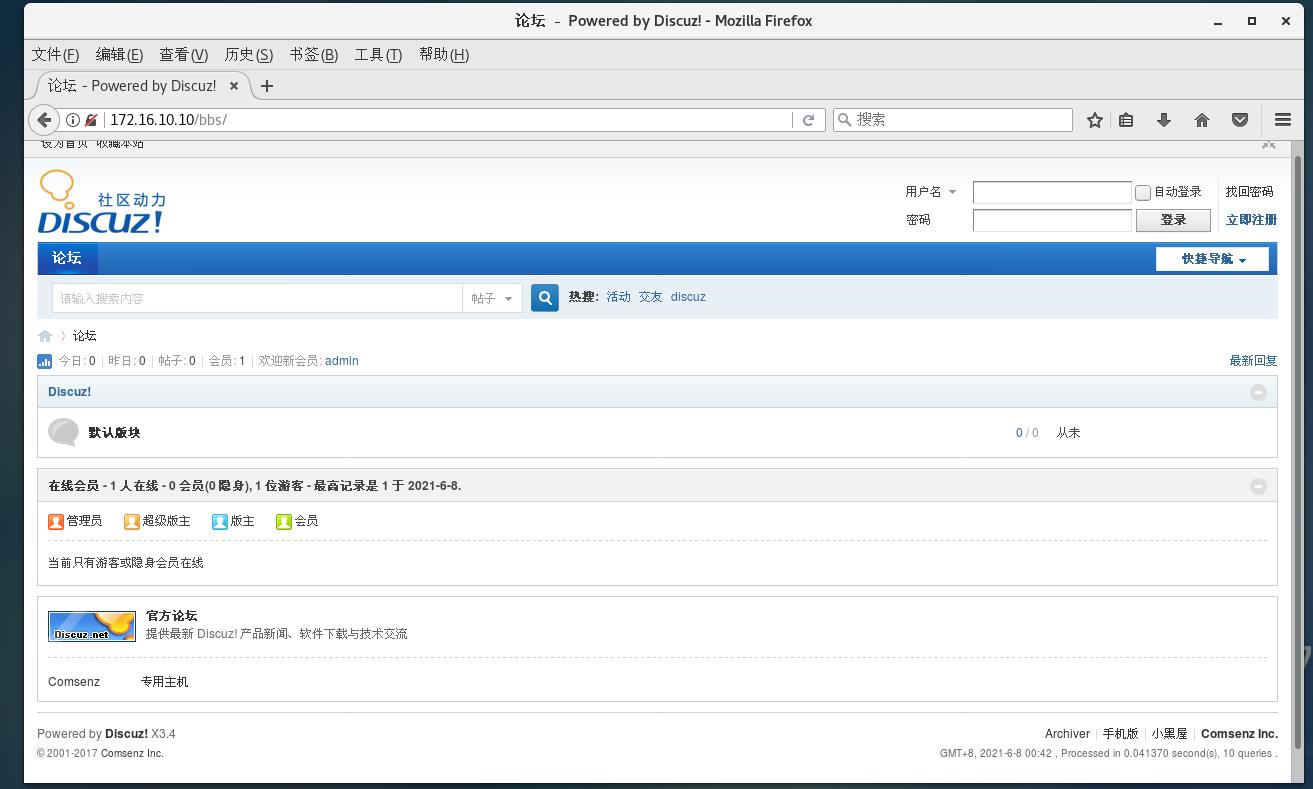Open a new tab with plus button
This screenshot has width=1313, height=789.
pos(266,86)
